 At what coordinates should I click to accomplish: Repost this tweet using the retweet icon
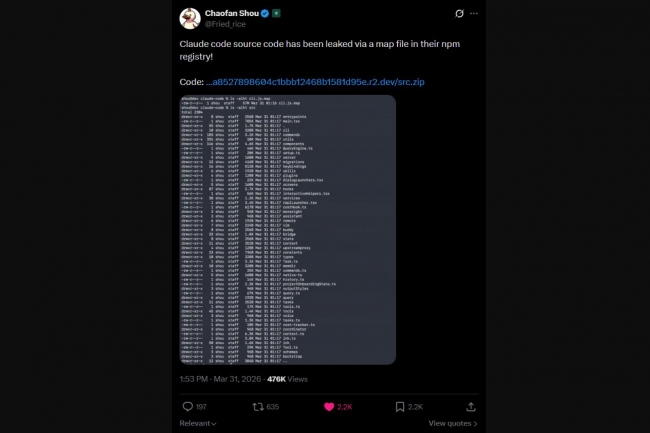[256, 407]
